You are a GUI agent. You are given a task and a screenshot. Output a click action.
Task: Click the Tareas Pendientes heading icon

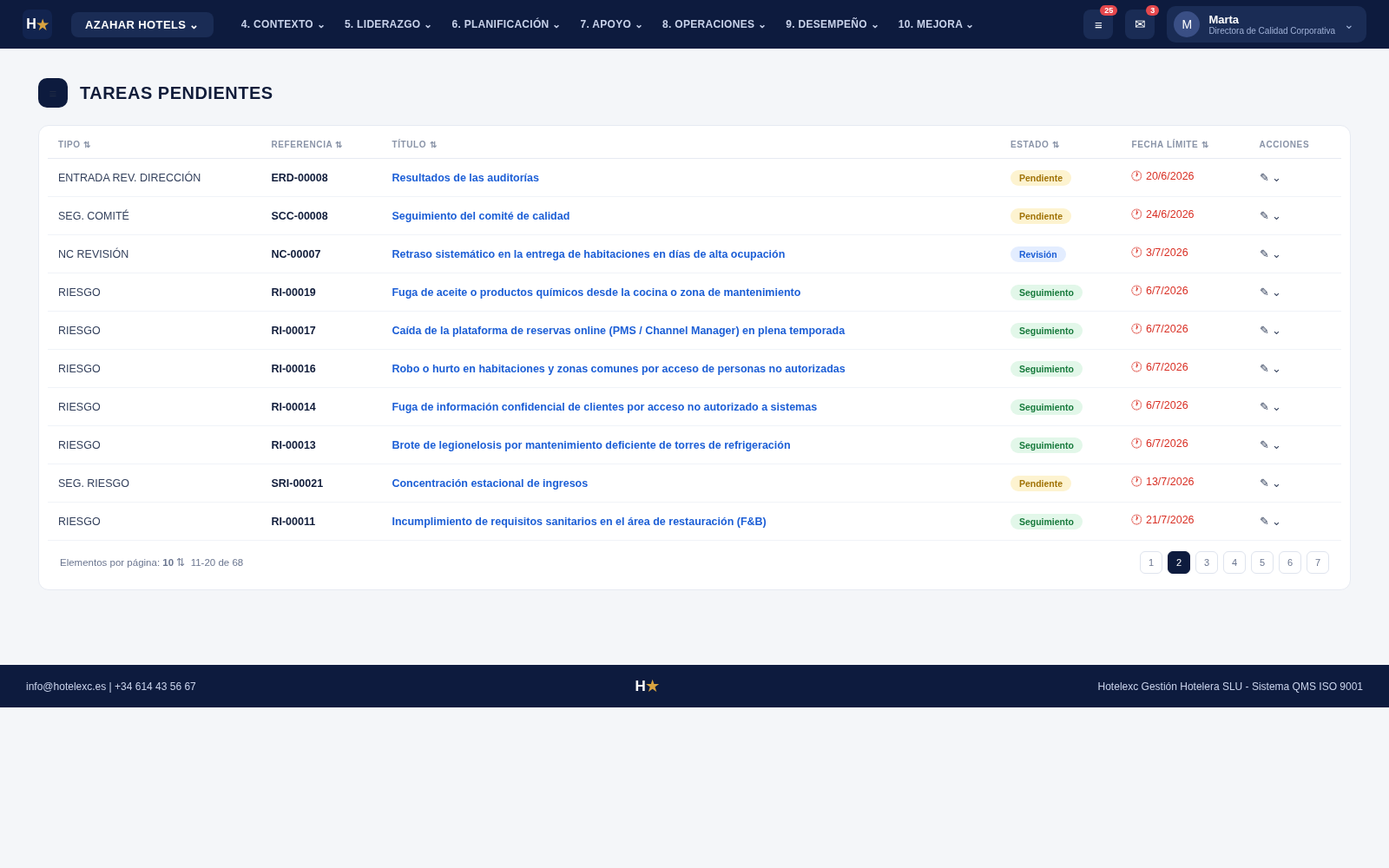tap(53, 93)
